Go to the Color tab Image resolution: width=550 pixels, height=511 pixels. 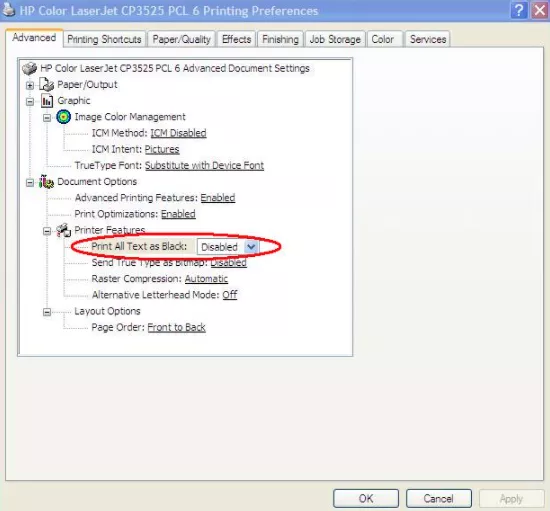click(x=383, y=39)
